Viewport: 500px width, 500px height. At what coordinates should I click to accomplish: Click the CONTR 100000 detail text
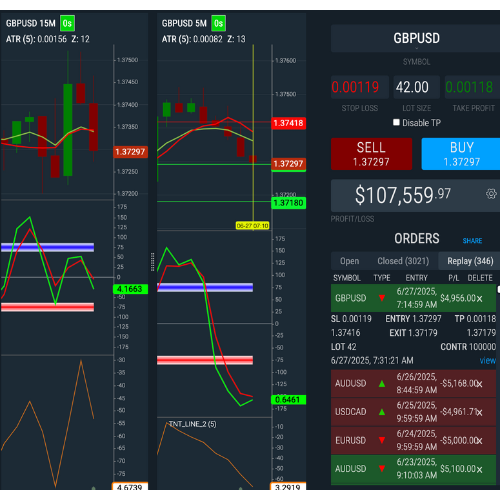(468, 347)
